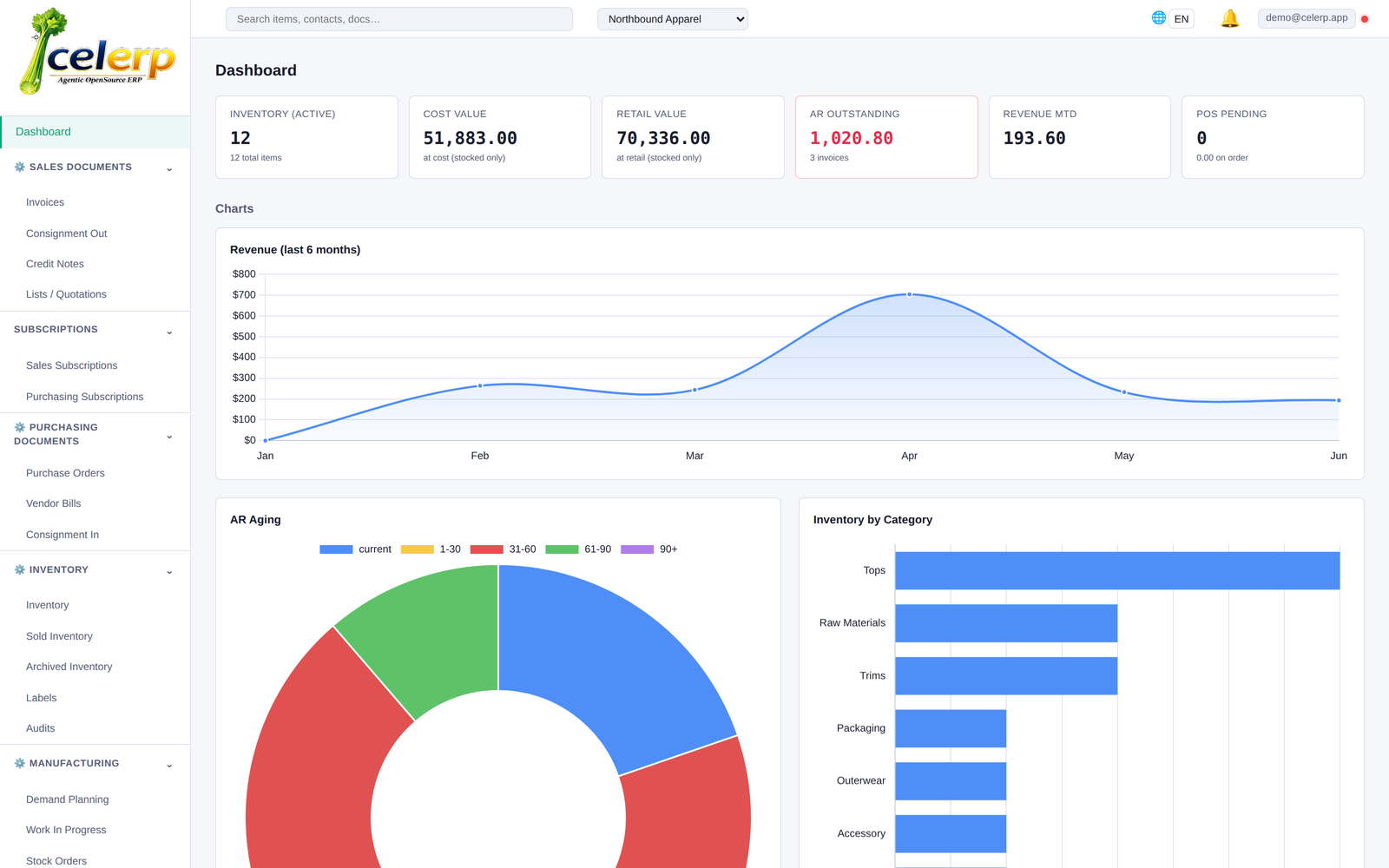The image size is (1389, 868).
Task: Click the Trims bar in category chart
Action: pyautogui.click(x=1006, y=675)
